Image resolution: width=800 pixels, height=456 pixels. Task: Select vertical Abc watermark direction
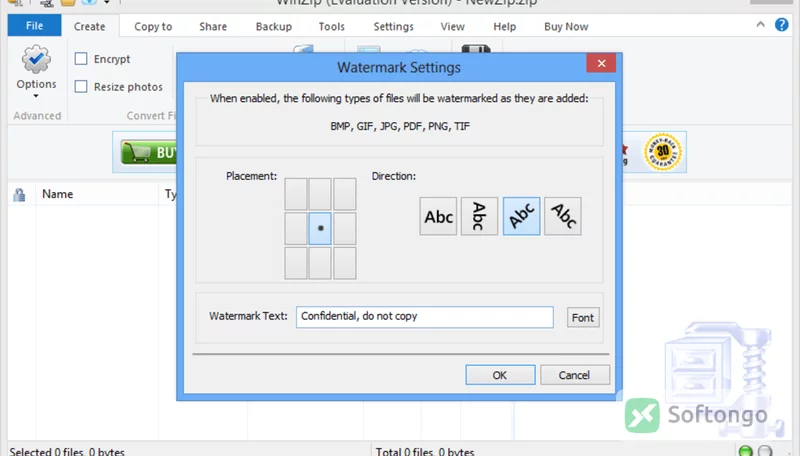coord(479,216)
